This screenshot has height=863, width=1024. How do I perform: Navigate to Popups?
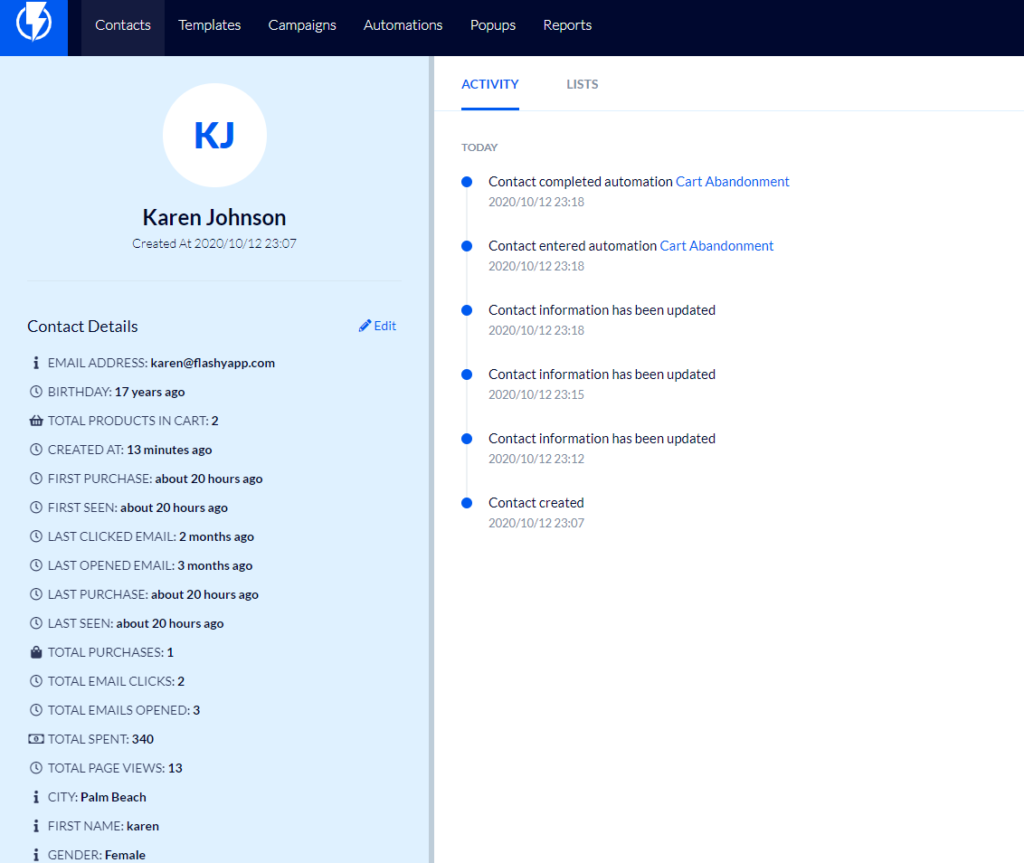coord(493,25)
